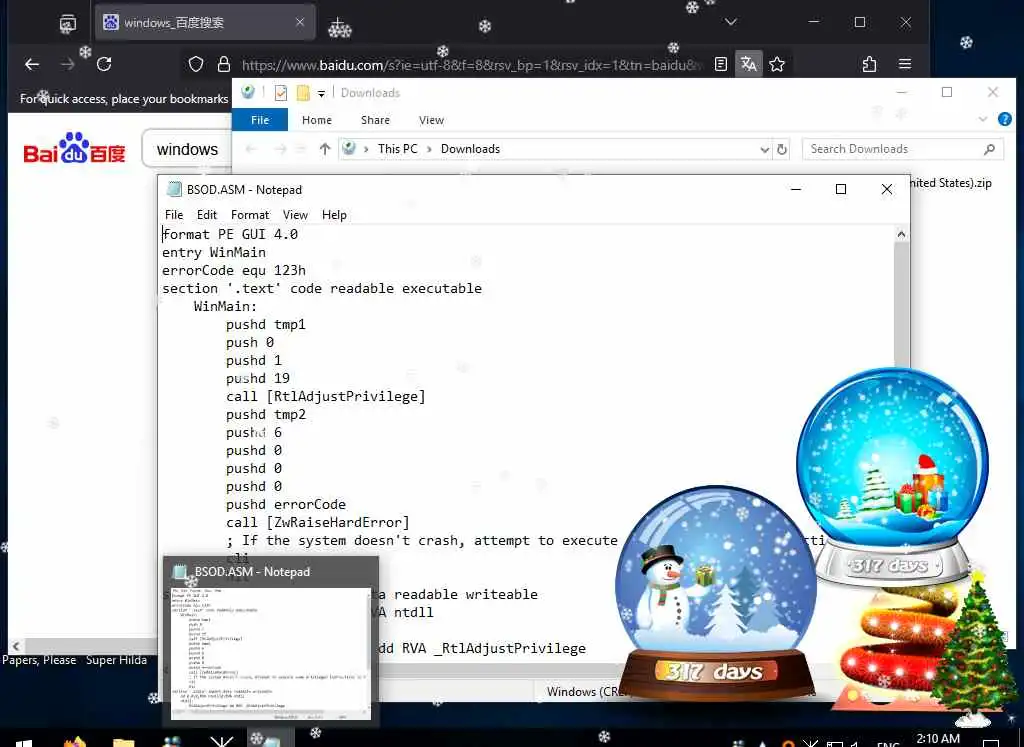Click line 'call [RtlAdjustPrivilege]'

point(326,396)
